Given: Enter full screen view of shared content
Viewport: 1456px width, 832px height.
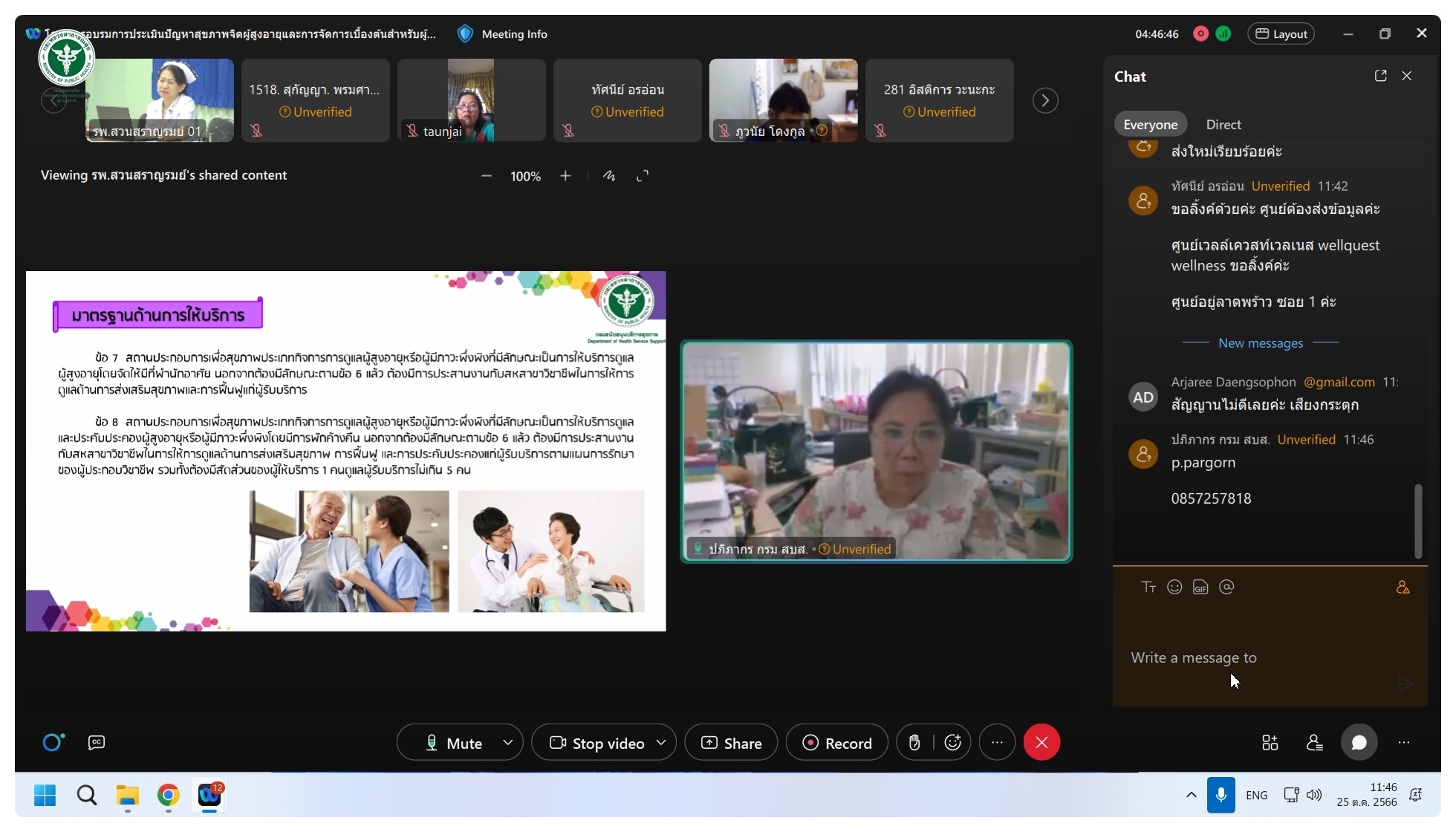Looking at the screenshot, I should (x=643, y=176).
